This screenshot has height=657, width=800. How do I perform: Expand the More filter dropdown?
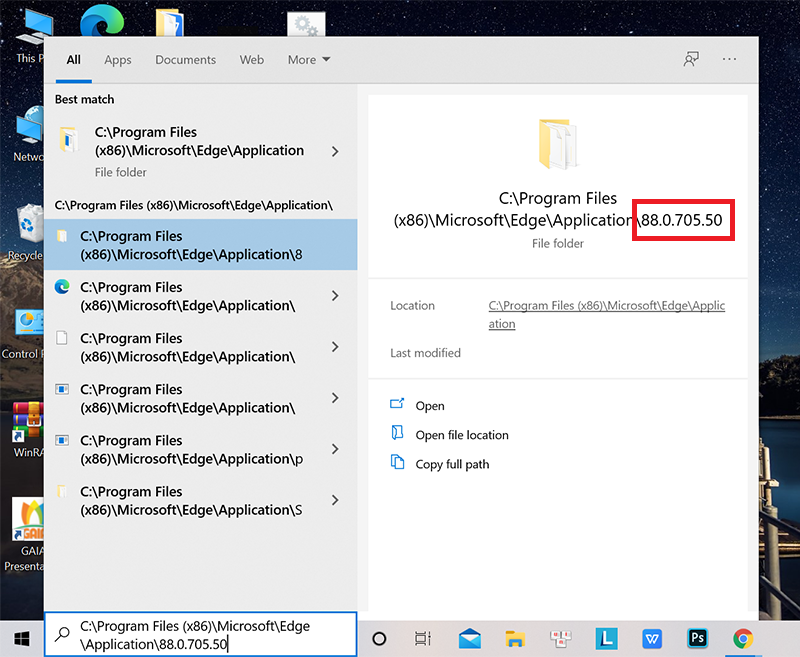pos(309,60)
